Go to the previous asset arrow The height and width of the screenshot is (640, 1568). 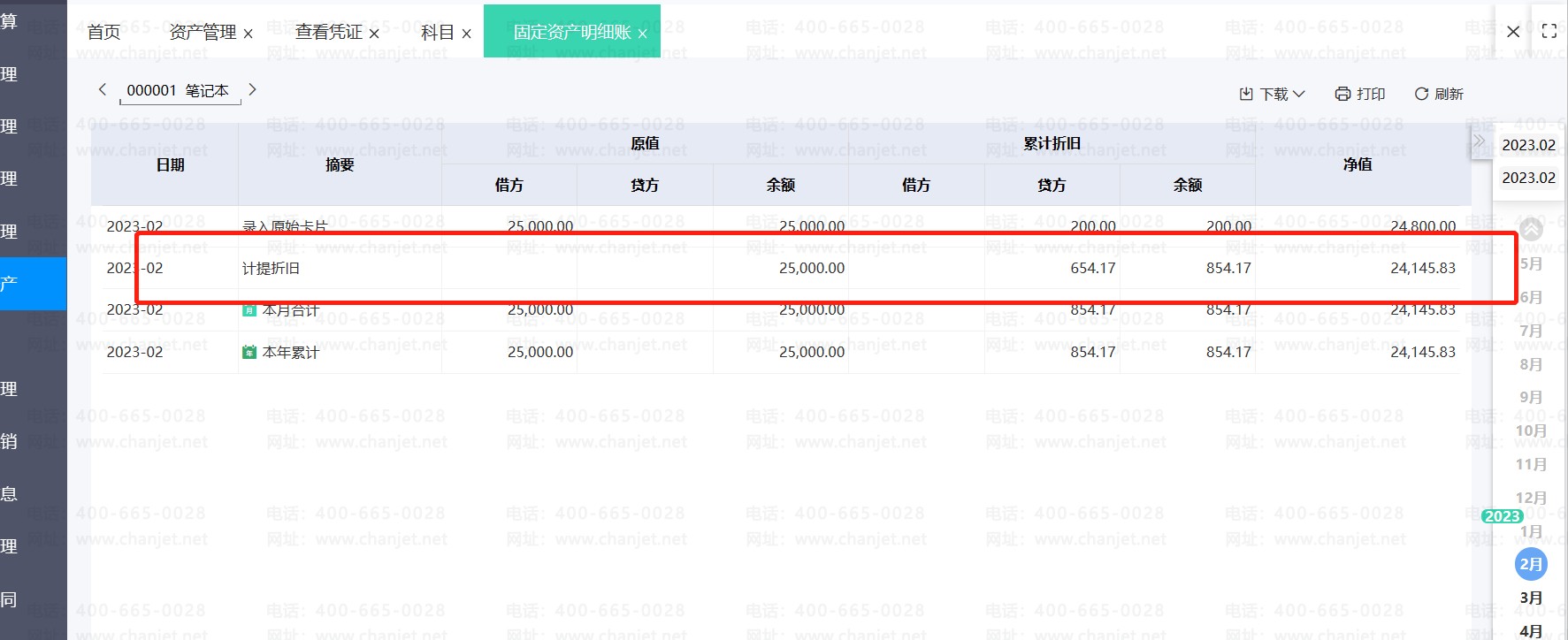click(103, 89)
